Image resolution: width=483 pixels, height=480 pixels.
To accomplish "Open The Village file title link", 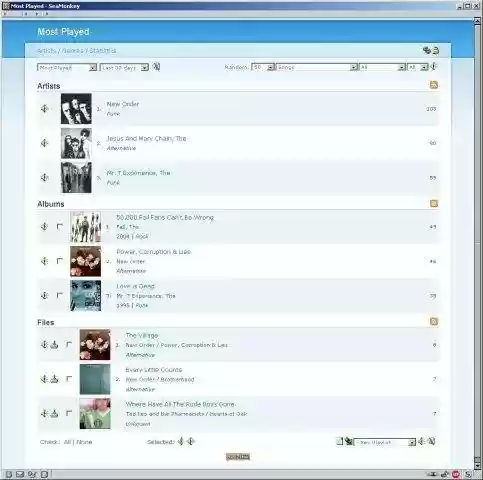I will (142, 335).
